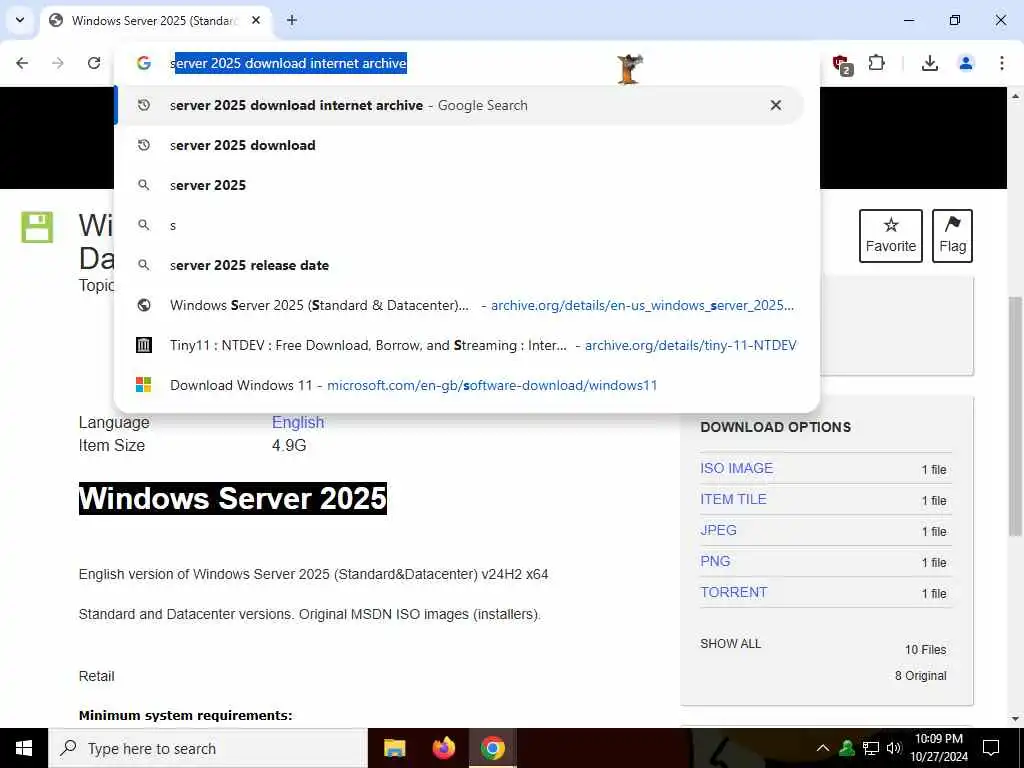Open JPEG download option
1024x768 pixels.
[x=718, y=530]
